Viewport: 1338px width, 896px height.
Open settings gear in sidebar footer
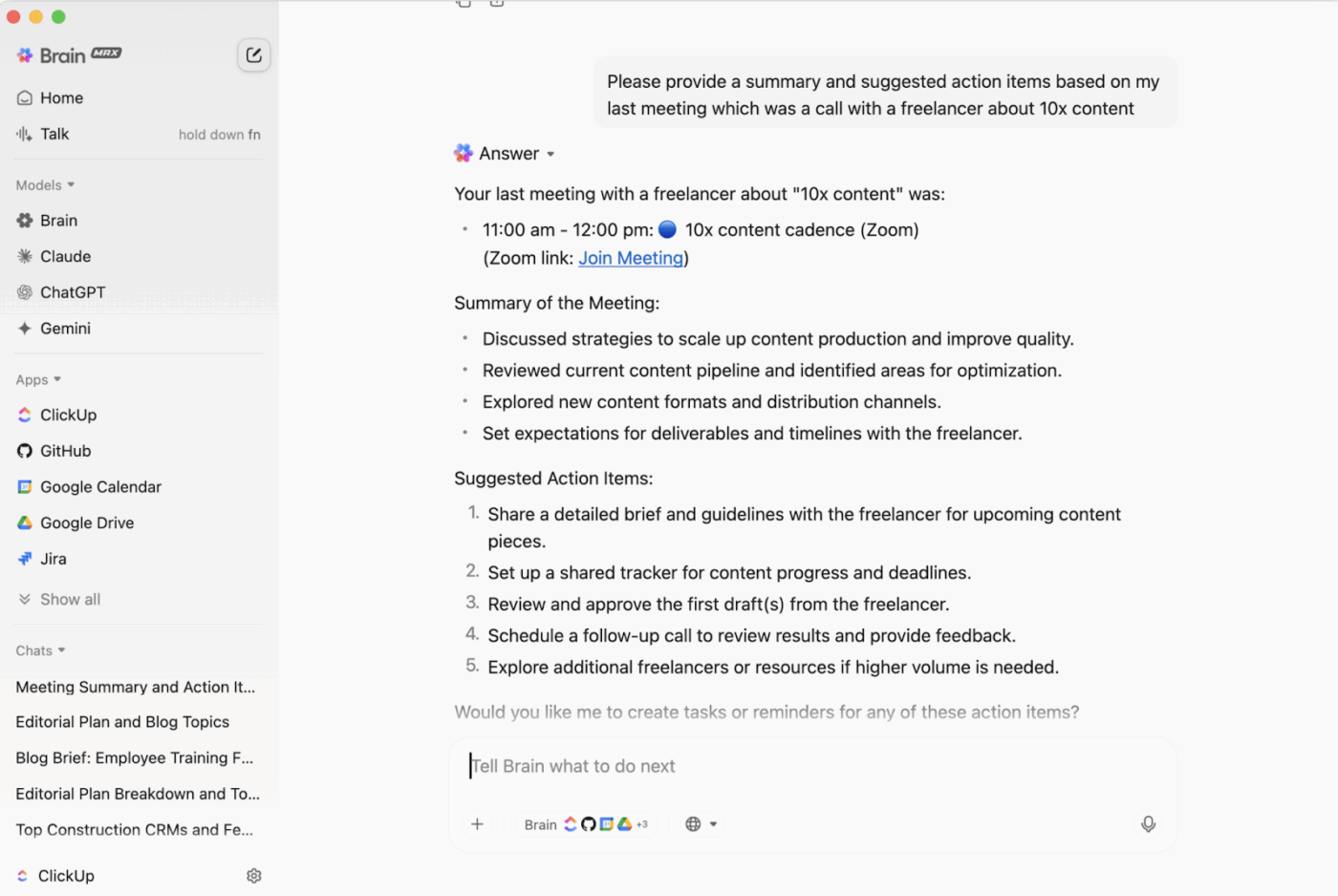(x=254, y=876)
